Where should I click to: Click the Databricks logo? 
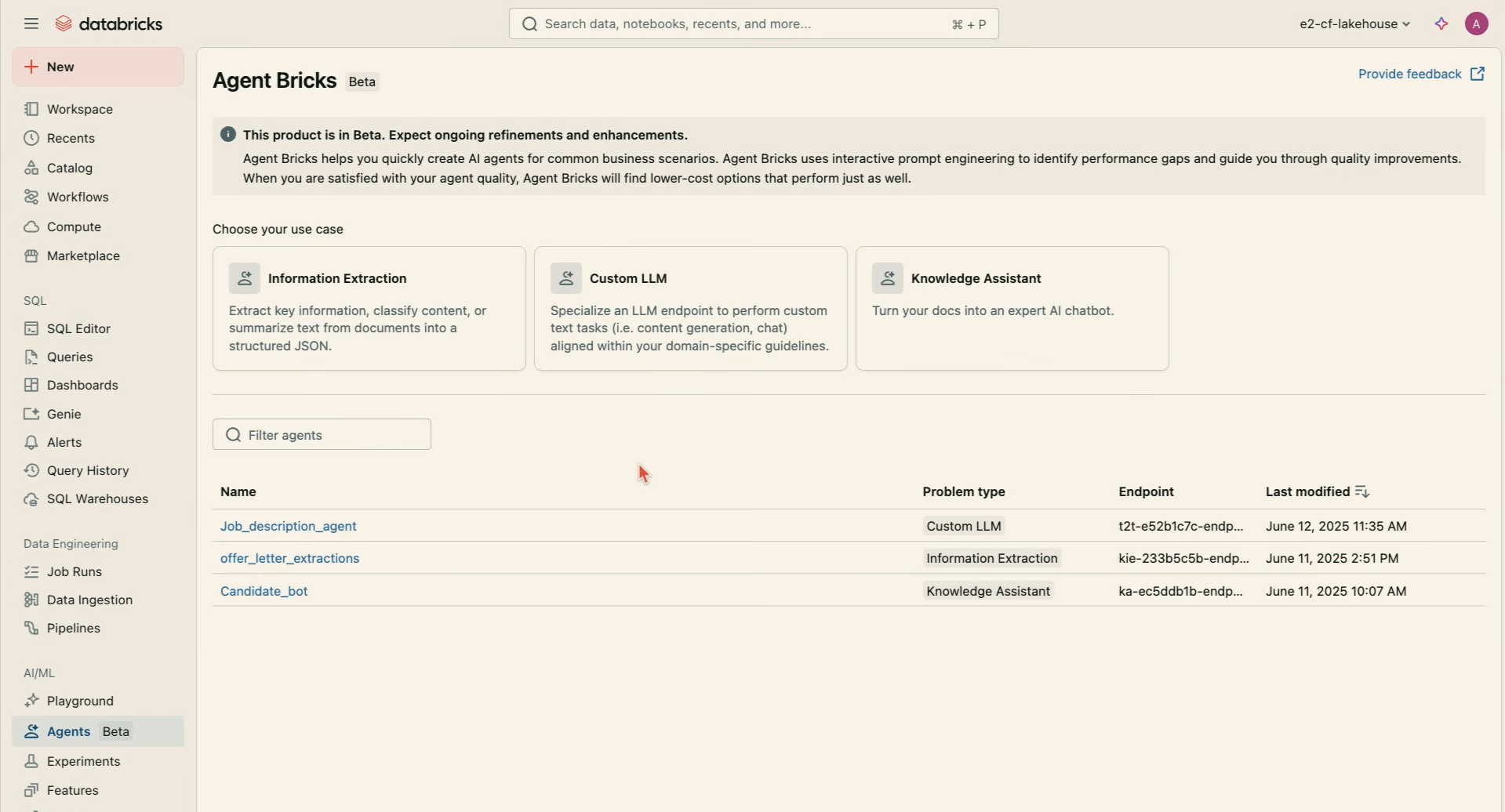109,24
